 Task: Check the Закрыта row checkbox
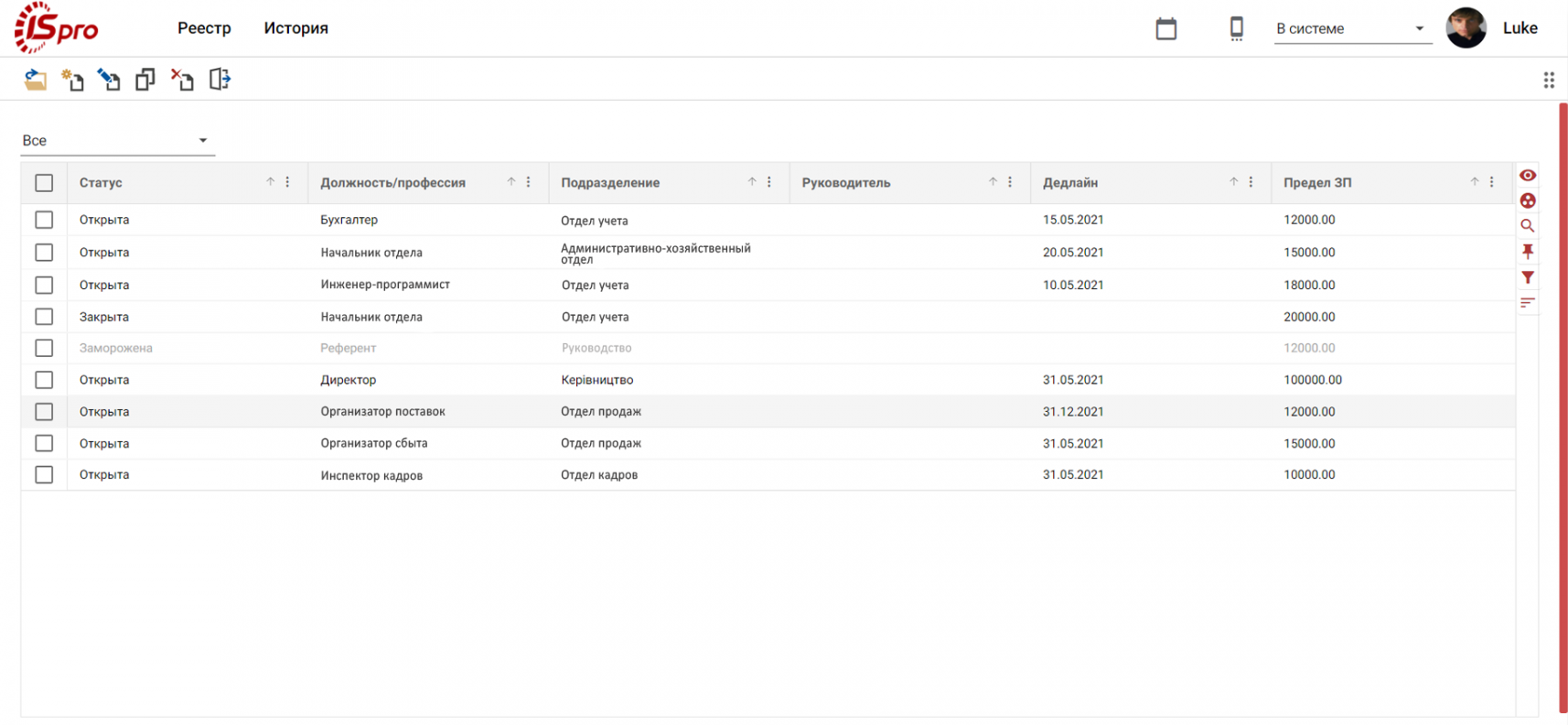[44, 317]
